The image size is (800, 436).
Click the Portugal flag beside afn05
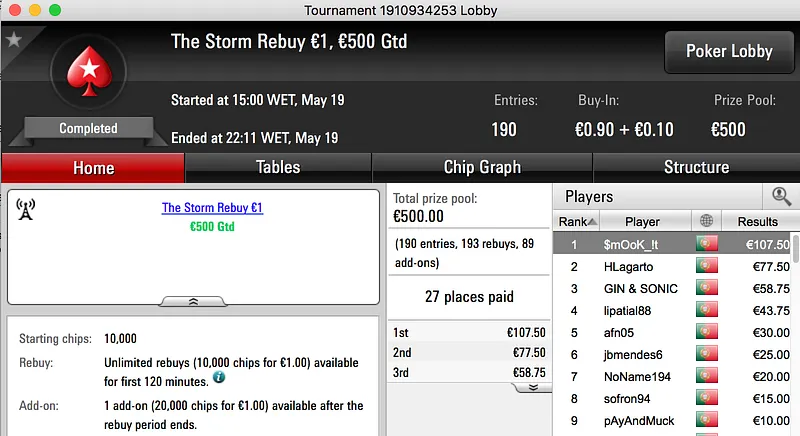(708, 332)
